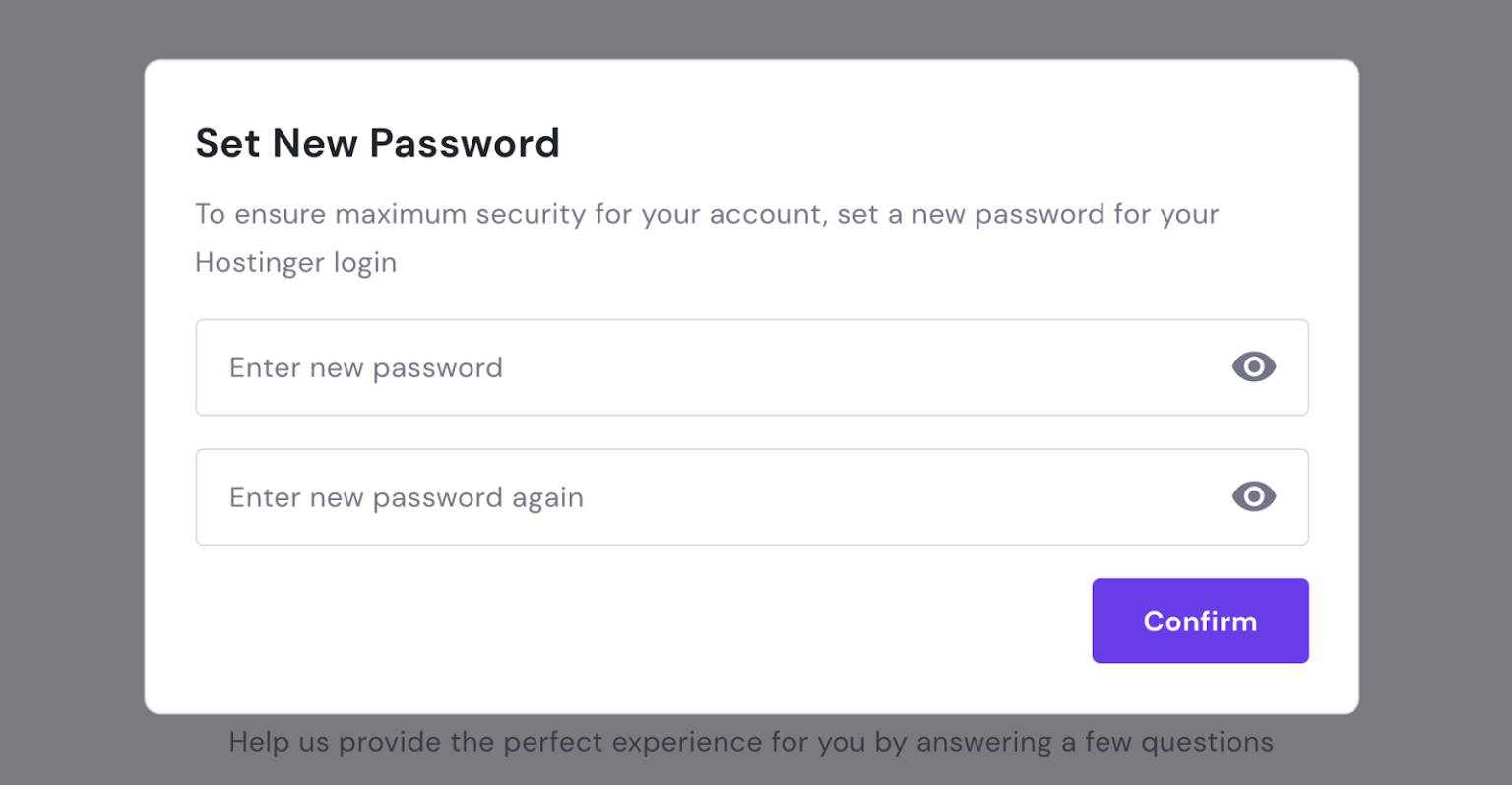Click 'To ensure maximum security' description line
Screen dimensions: 1512x785
coord(706,215)
